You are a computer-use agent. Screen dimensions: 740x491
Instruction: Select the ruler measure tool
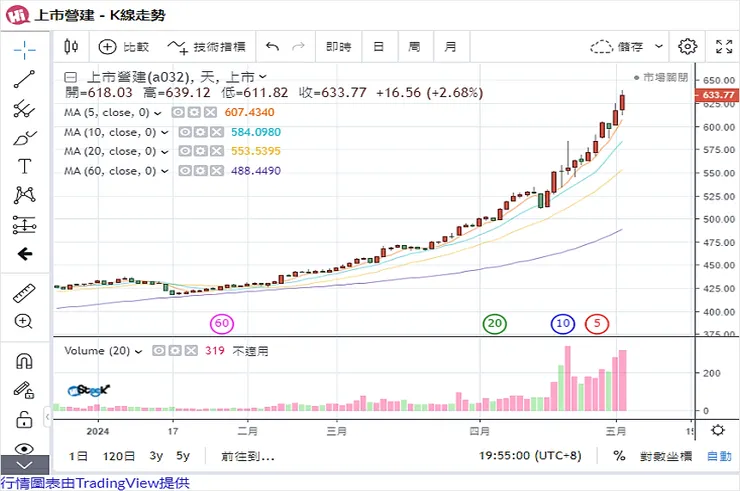(25, 293)
